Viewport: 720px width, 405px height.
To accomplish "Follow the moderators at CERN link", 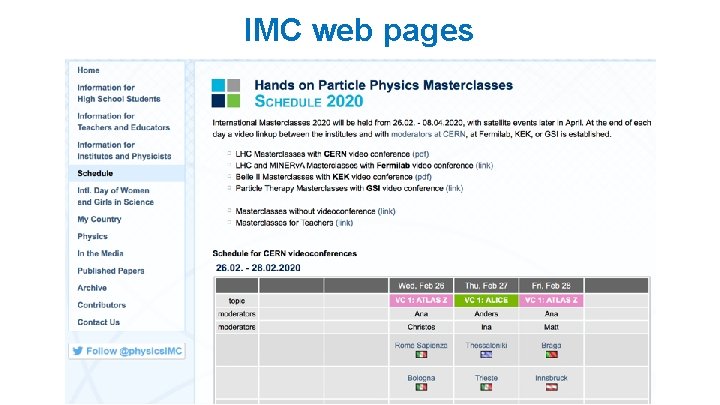I will point(428,134).
